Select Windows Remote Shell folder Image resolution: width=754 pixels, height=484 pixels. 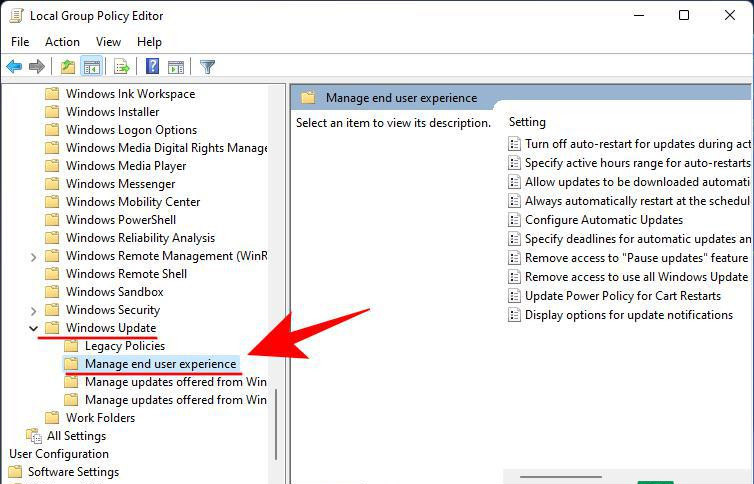click(126, 273)
